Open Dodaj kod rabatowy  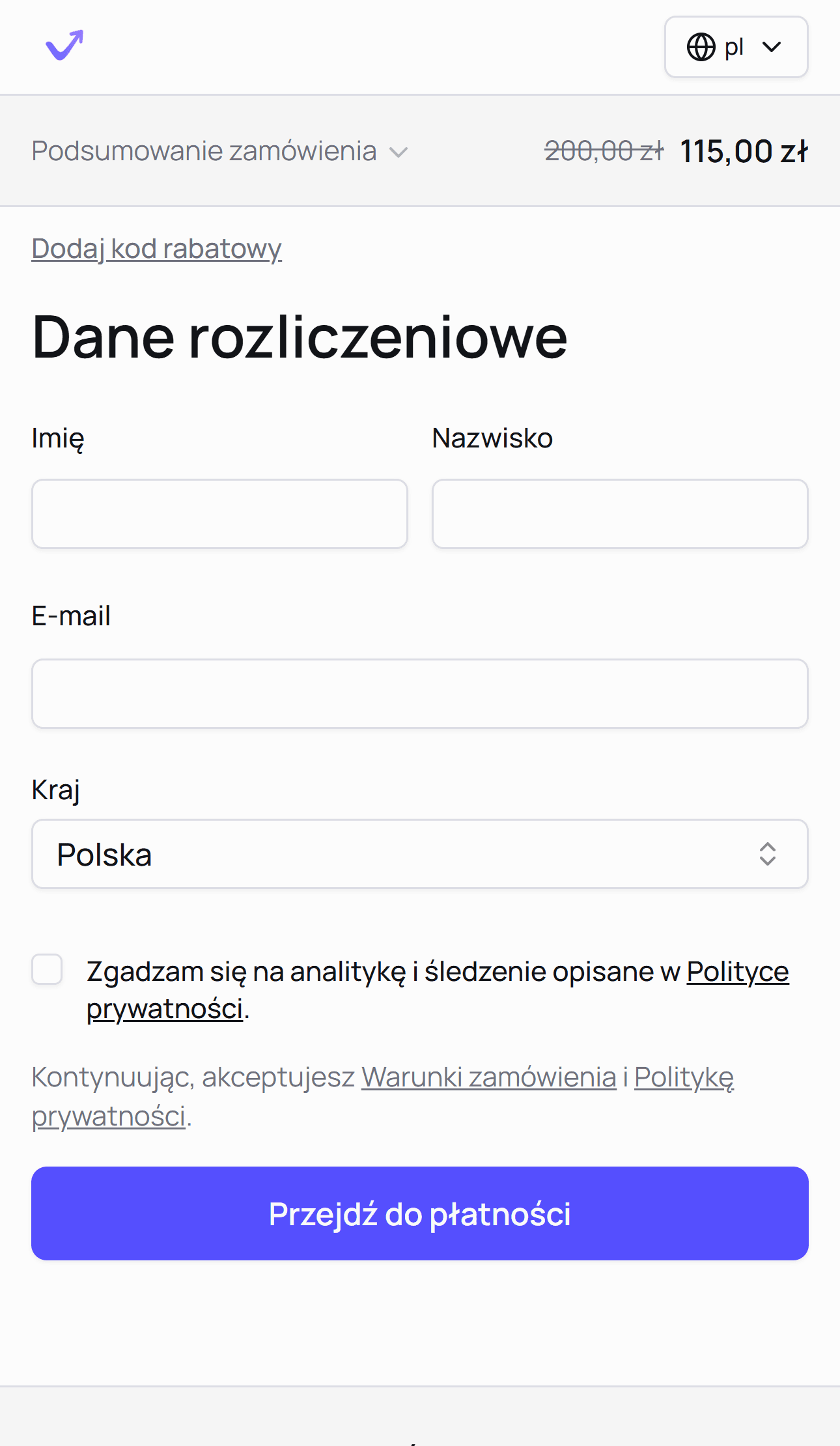point(156,249)
